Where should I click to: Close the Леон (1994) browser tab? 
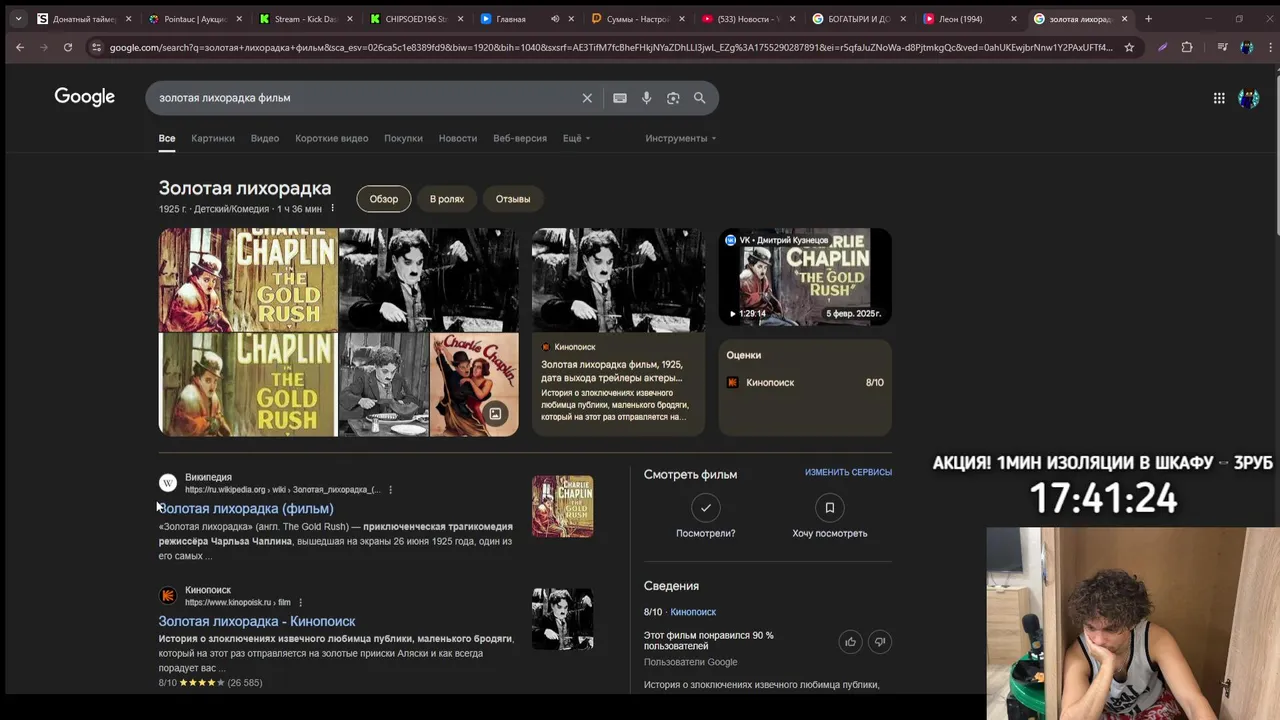tap(1014, 19)
